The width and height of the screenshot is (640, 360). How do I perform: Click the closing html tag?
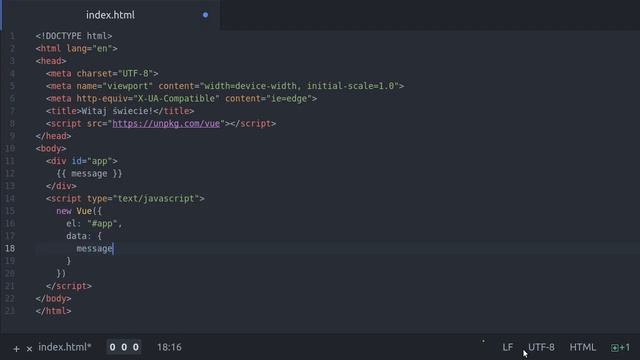pyautogui.click(x=53, y=311)
